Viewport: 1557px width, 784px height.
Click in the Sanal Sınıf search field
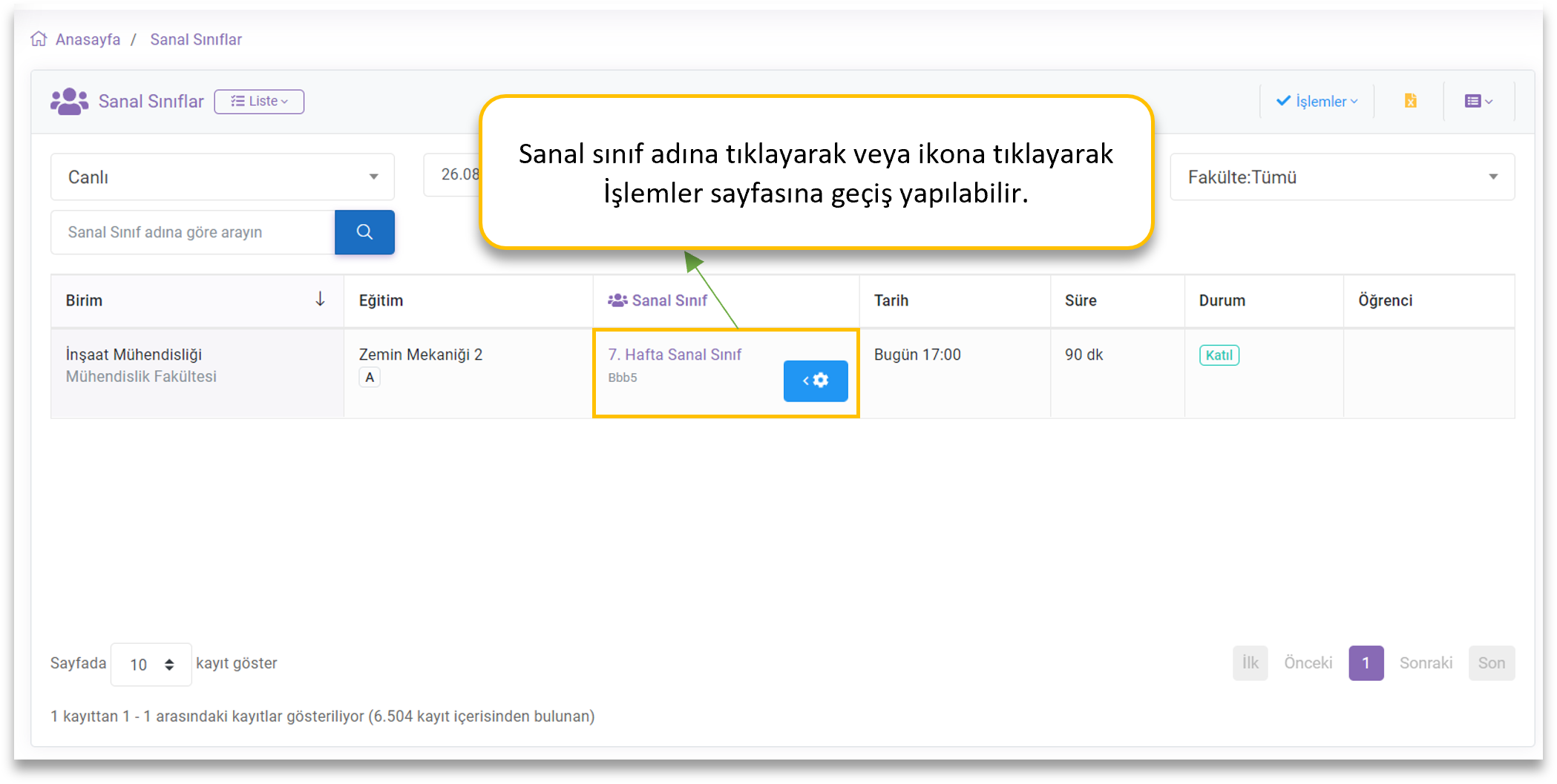tap(193, 232)
